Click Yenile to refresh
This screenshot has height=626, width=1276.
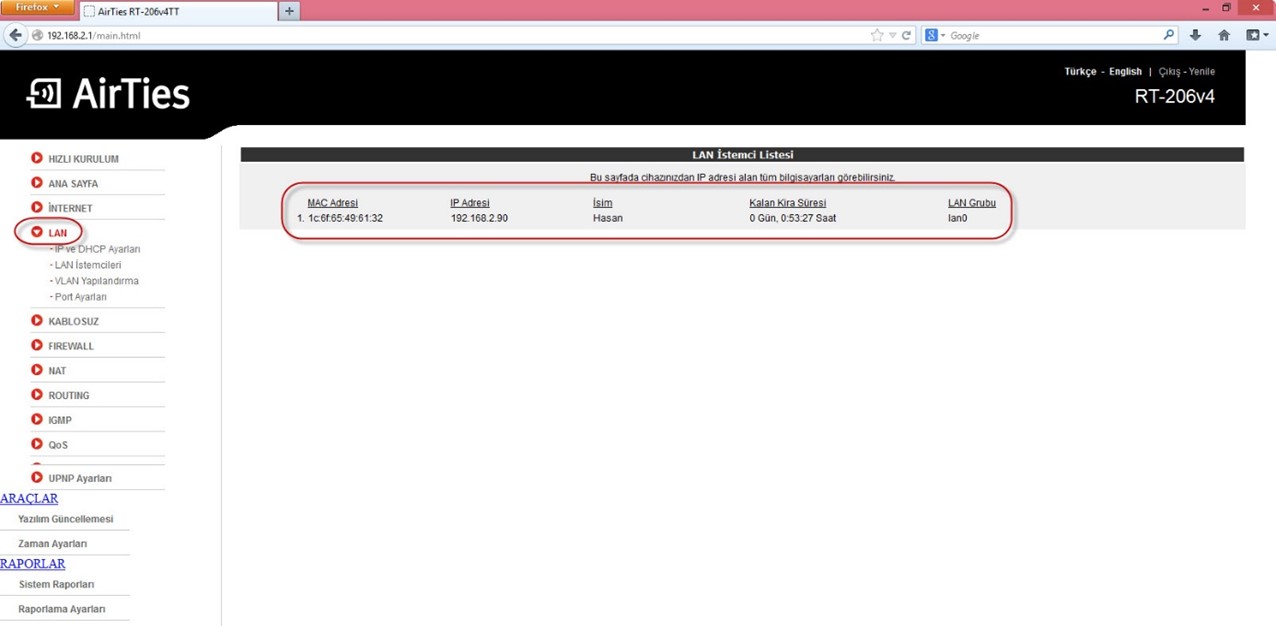click(1202, 72)
